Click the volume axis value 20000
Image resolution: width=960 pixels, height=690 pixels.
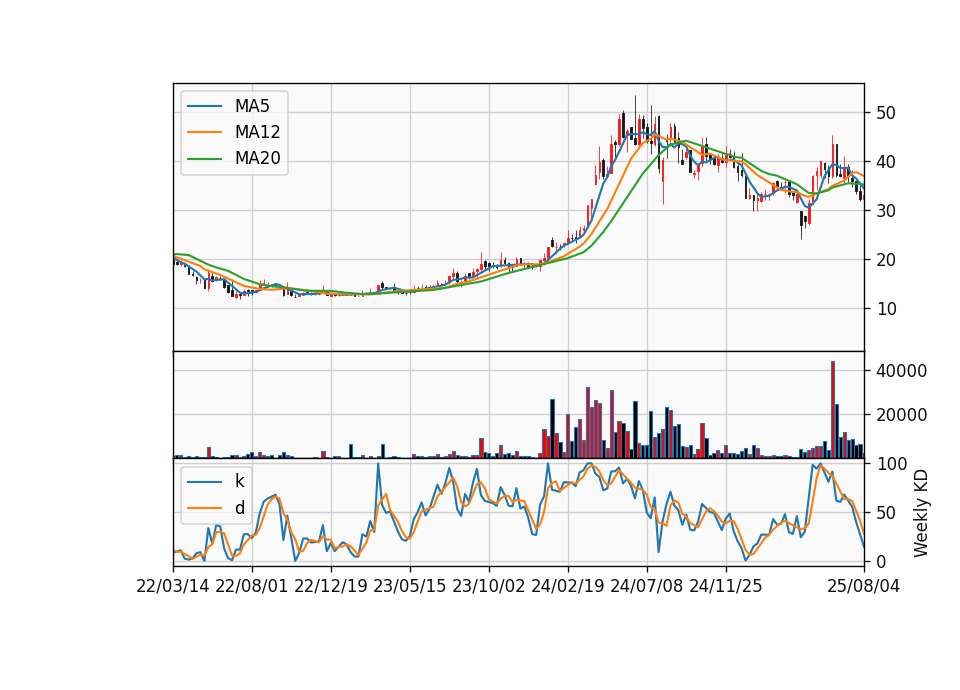point(901,415)
